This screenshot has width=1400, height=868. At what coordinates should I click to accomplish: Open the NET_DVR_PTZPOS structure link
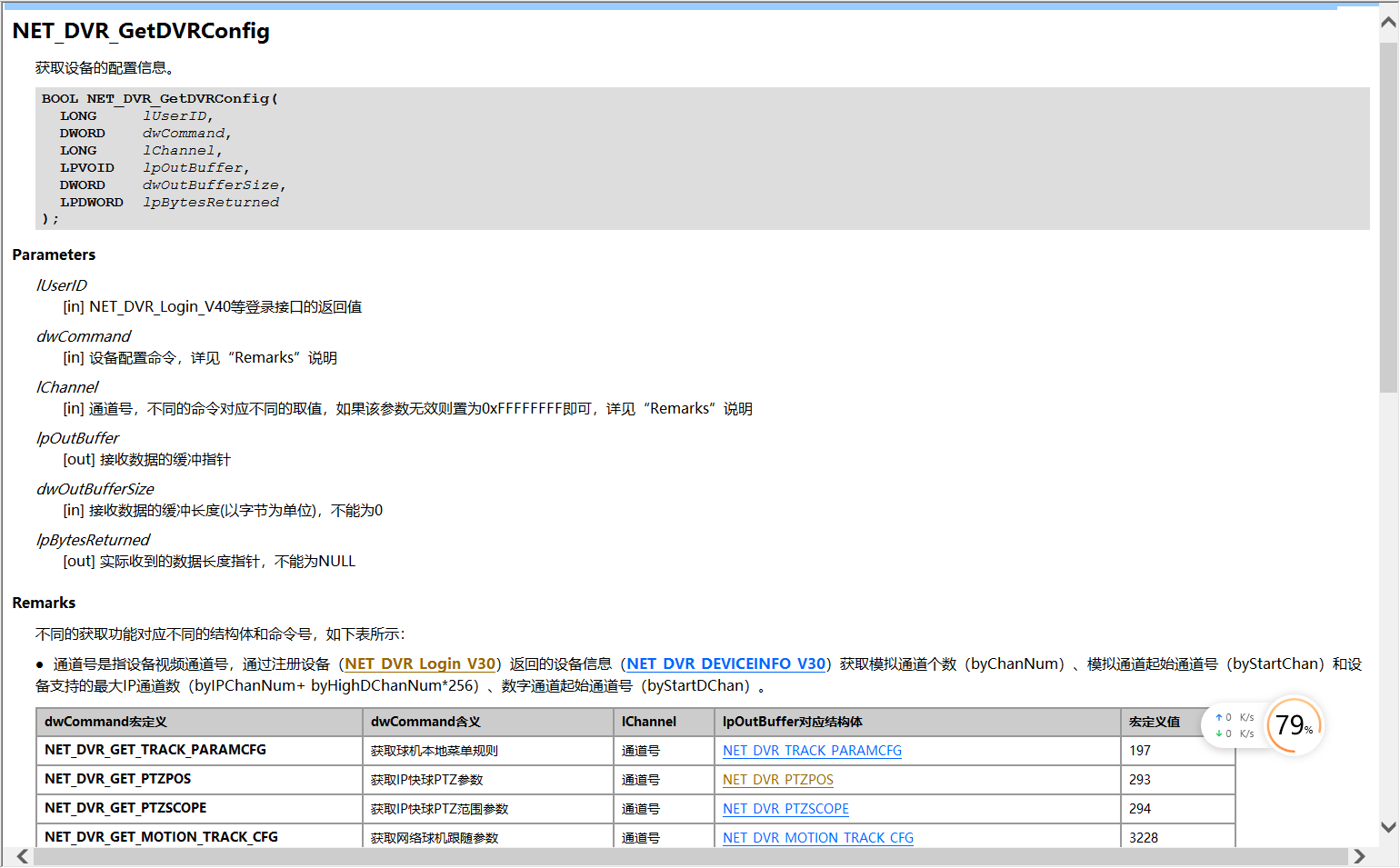[777, 780]
